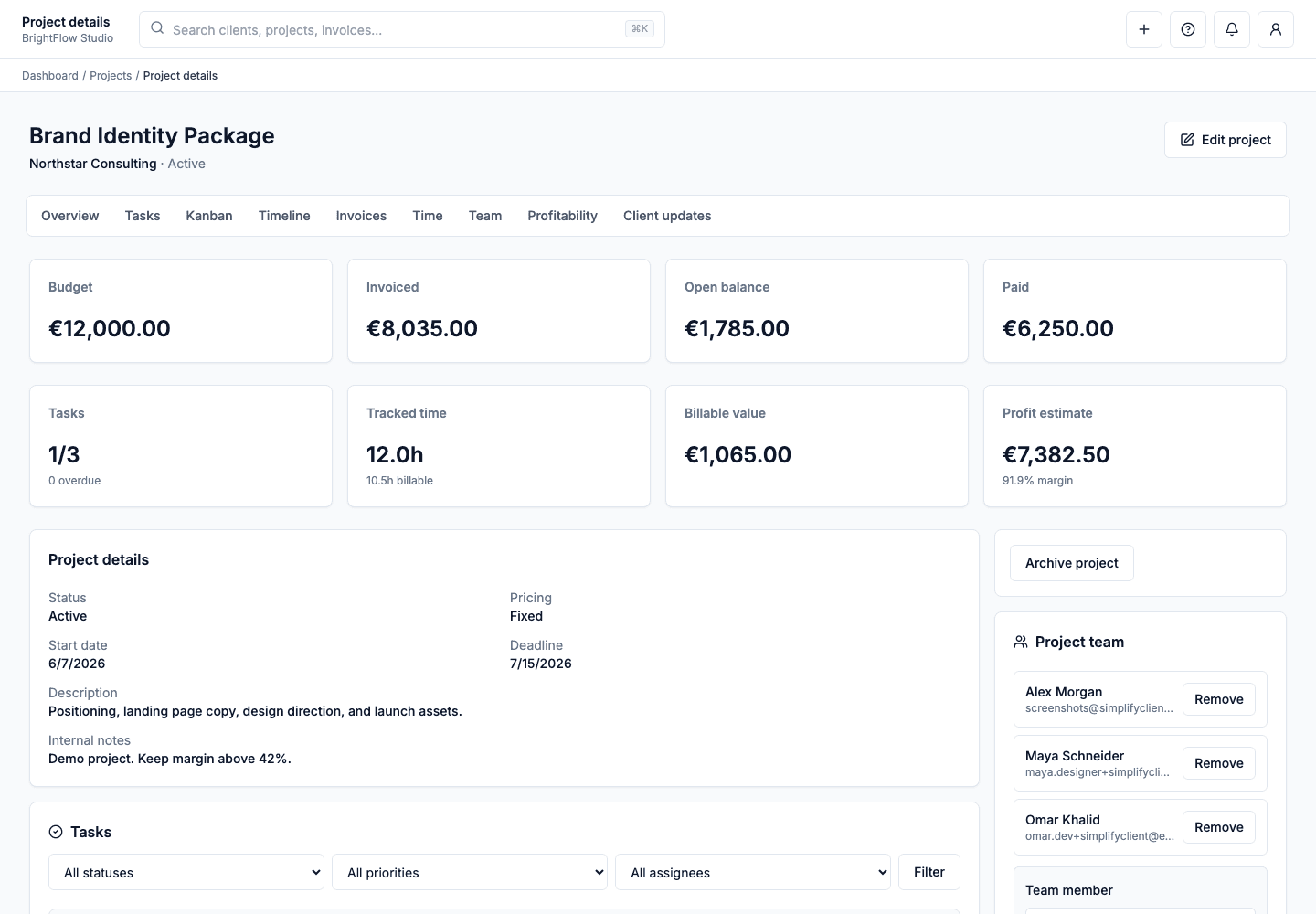Click the 1/3 tasks count
The image size is (1316, 914).
[64, 454]
